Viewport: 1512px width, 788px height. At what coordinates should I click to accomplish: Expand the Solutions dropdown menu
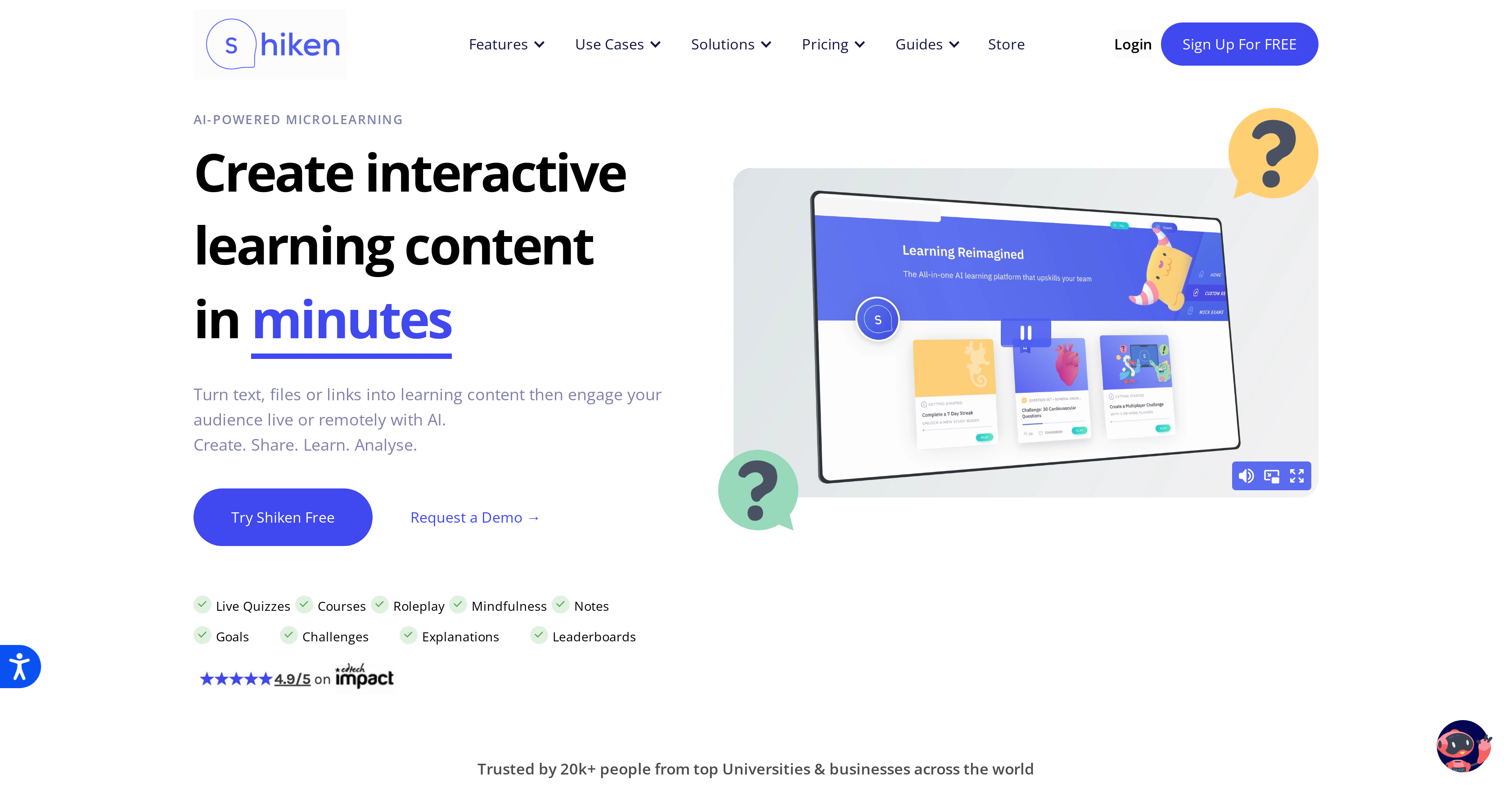coord(730,44)
